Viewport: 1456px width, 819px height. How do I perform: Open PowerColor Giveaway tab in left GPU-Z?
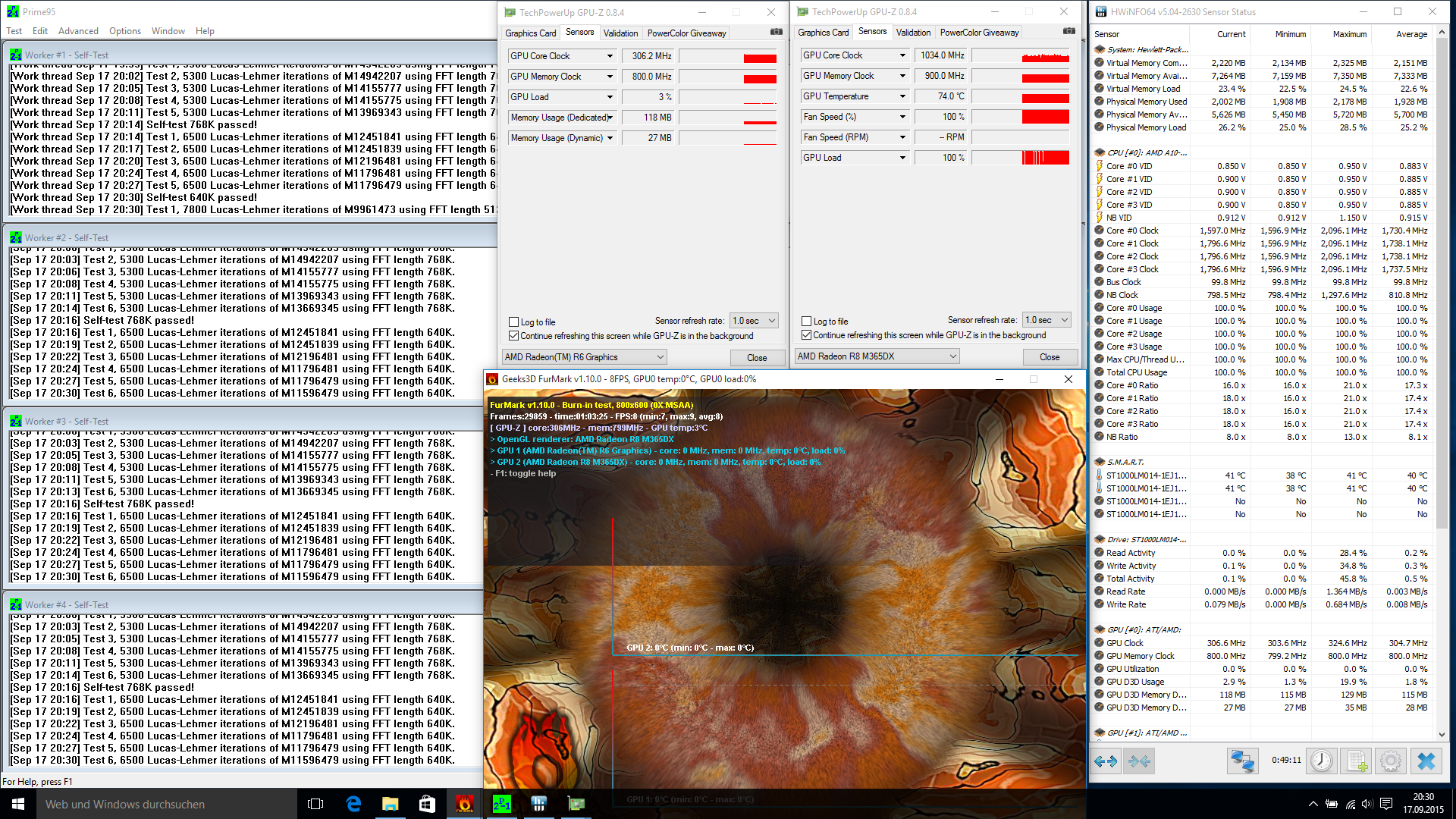[686, 33]
